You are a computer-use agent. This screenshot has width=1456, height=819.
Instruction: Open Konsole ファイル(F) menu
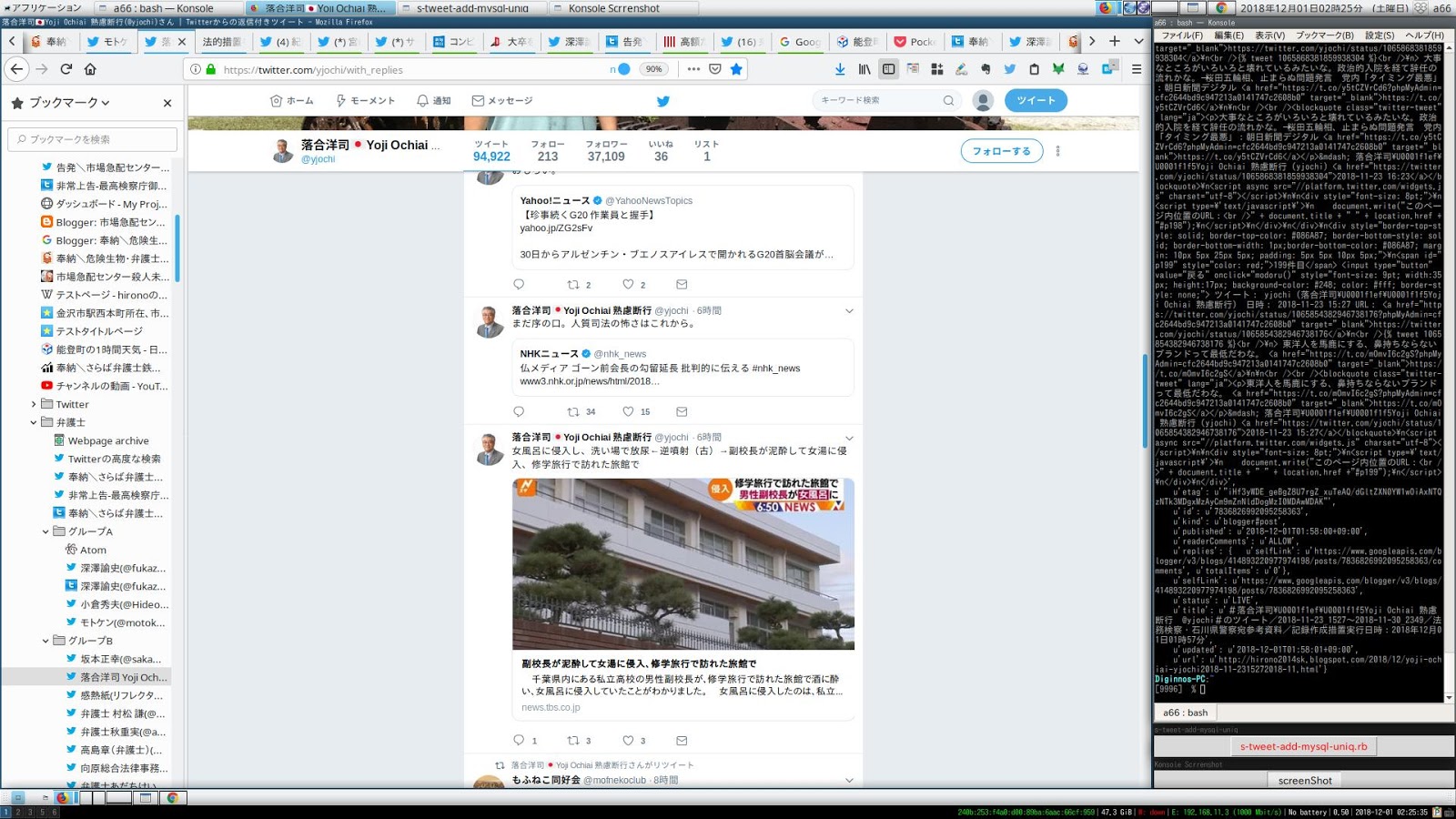pyautogui.click(x=1182, y=35)
